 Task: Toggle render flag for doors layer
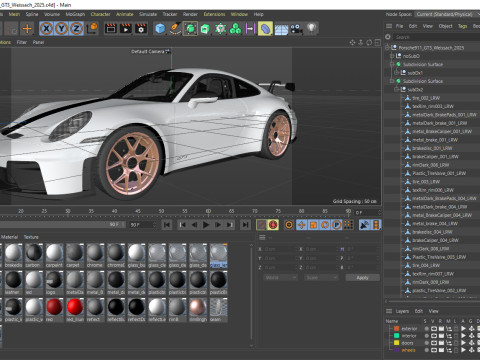pos(441,343)
